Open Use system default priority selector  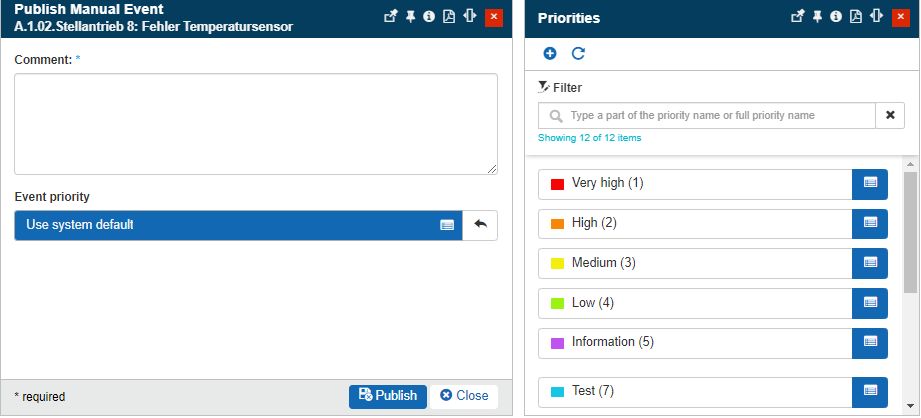click(238, 225)
